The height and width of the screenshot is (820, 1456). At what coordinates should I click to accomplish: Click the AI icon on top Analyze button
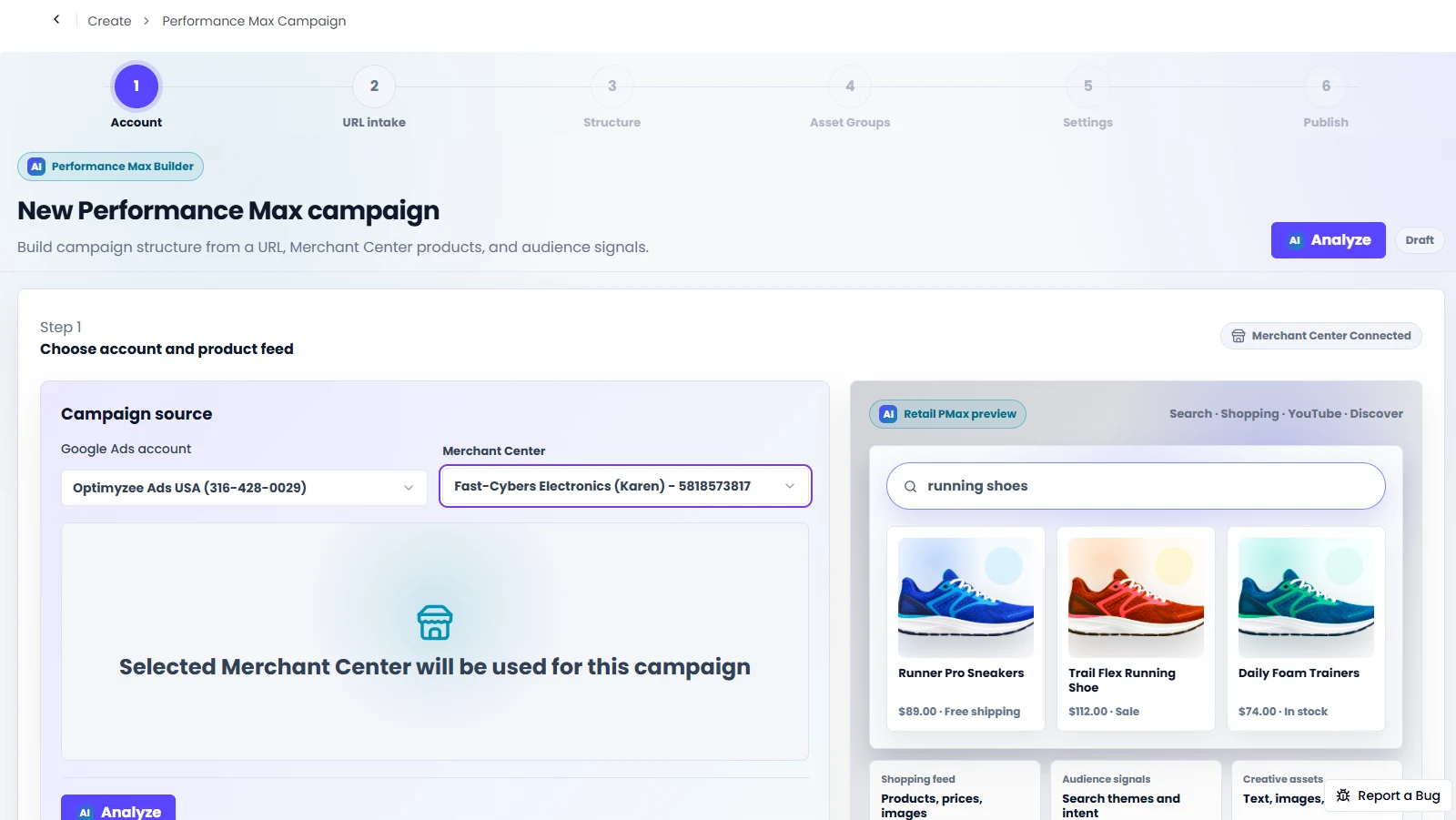coord(1295,240)
